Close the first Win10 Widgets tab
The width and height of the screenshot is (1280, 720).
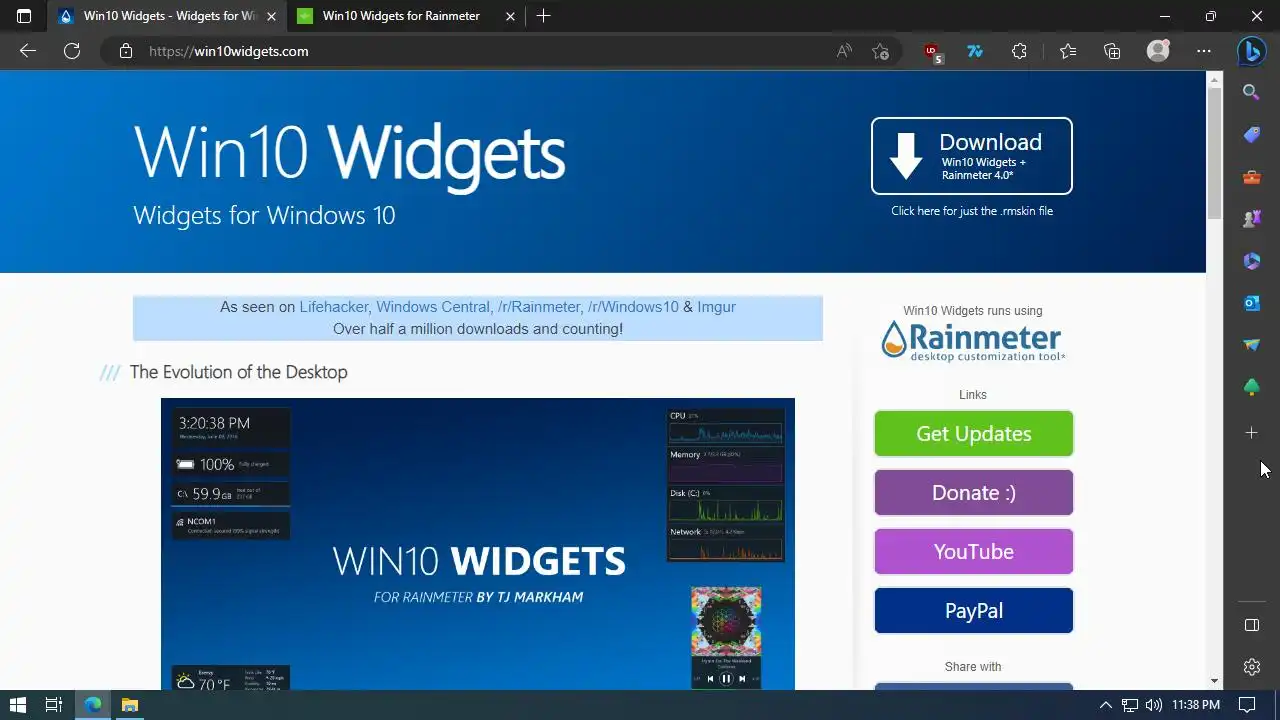coord(272,16)
